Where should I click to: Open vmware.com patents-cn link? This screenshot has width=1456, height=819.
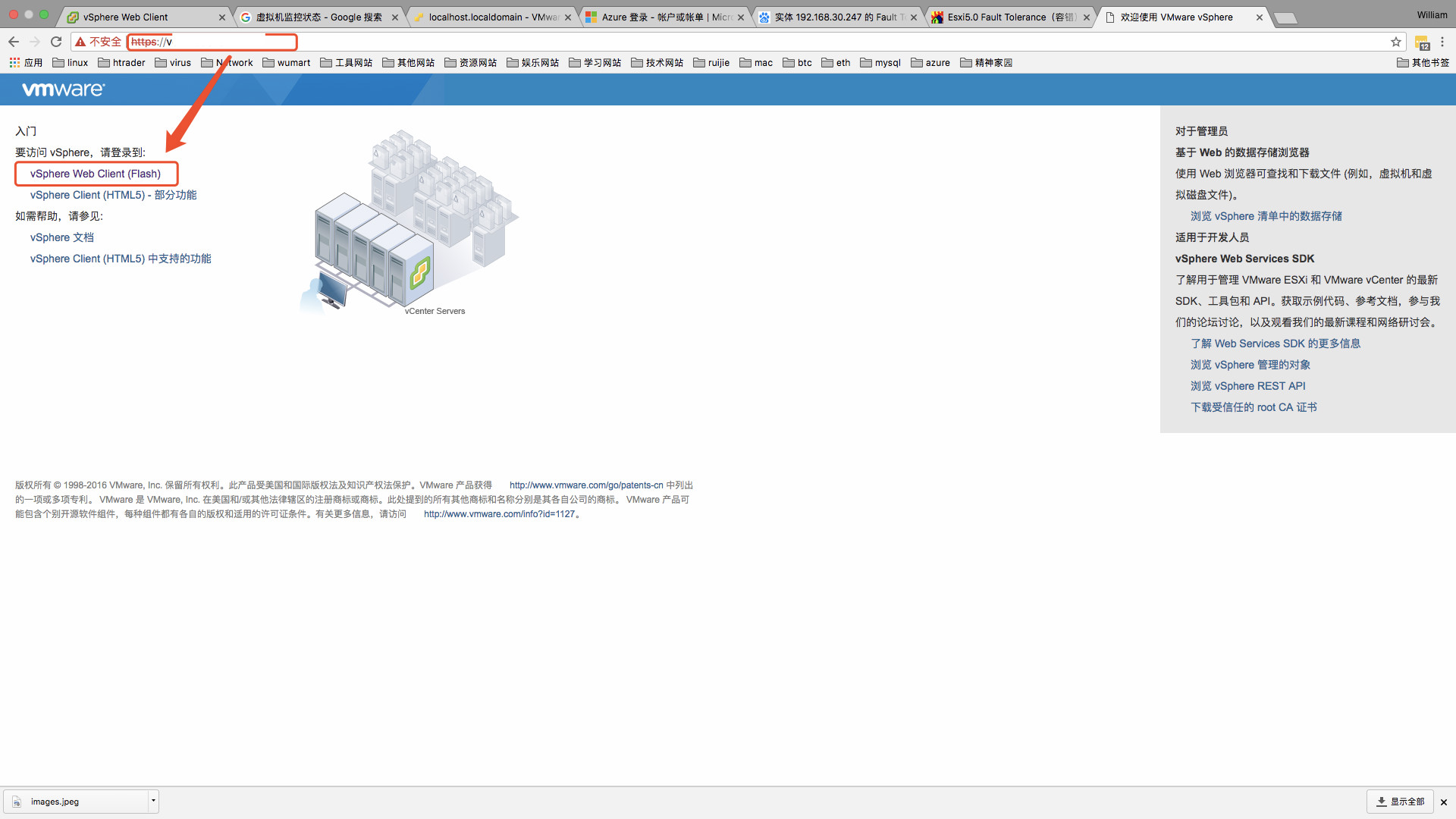pyautogui.click(x=586, y=485)
